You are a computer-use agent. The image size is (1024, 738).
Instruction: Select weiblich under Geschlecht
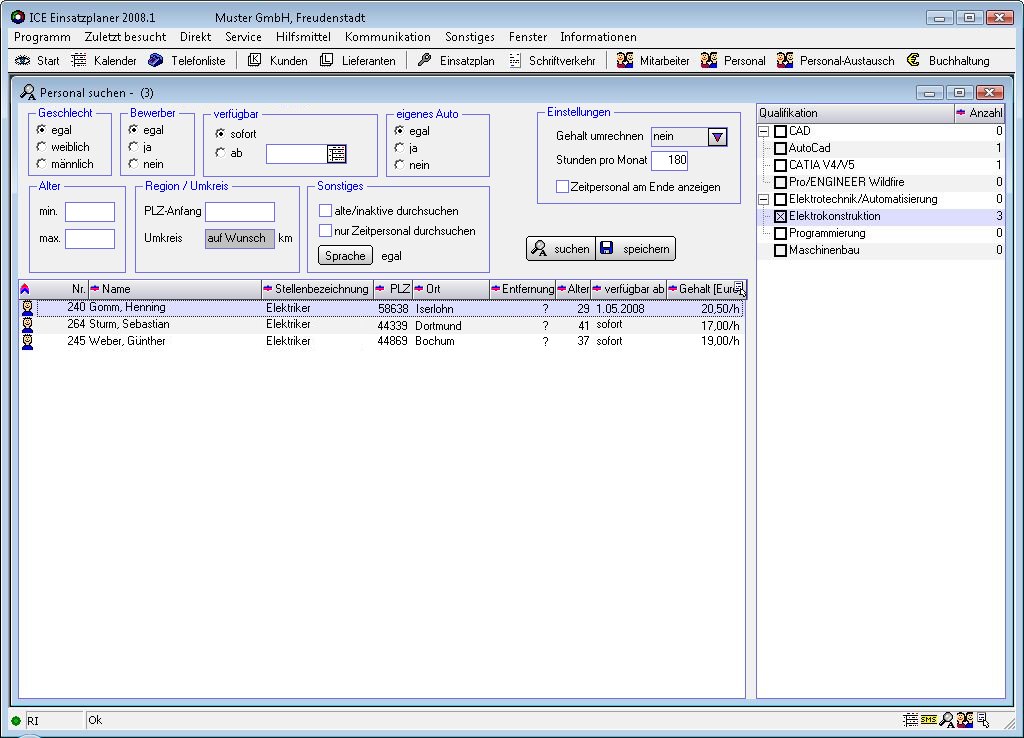[x=42, y=147]
